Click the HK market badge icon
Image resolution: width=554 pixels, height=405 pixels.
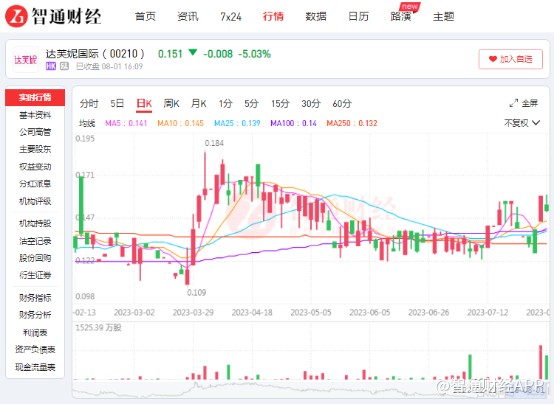[x=51, y=66]
